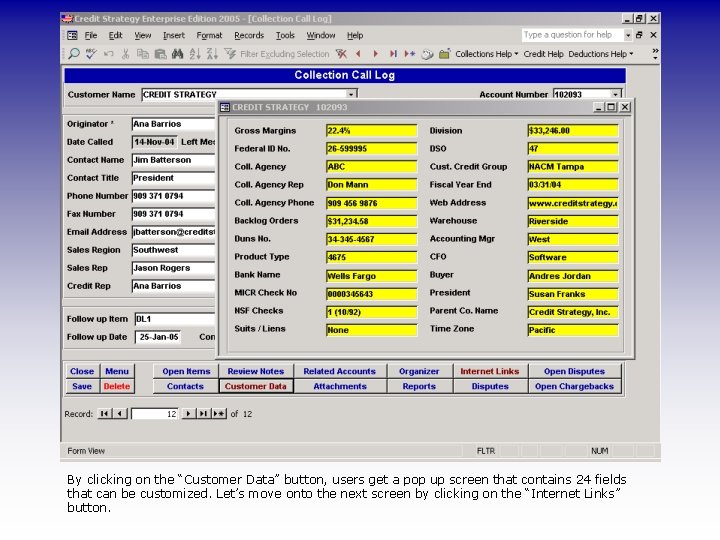Click the Open Disputes button
The height and width of the screenshot is (540, 720).
click(574, 371)
